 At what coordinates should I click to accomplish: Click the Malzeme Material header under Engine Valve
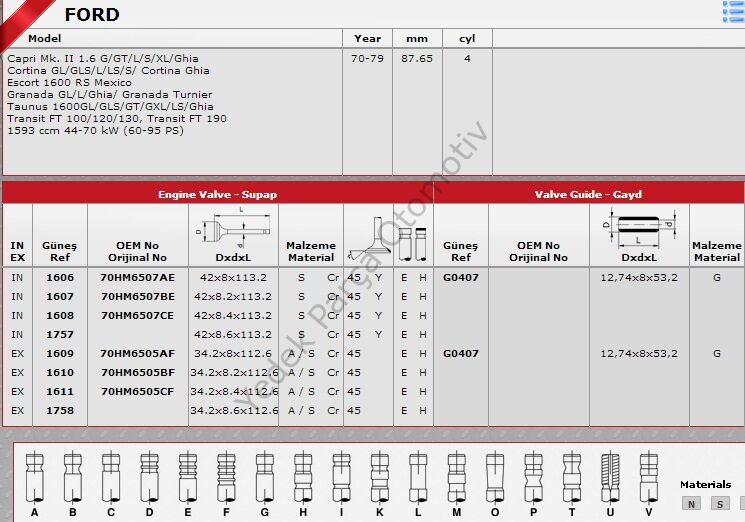311,251
